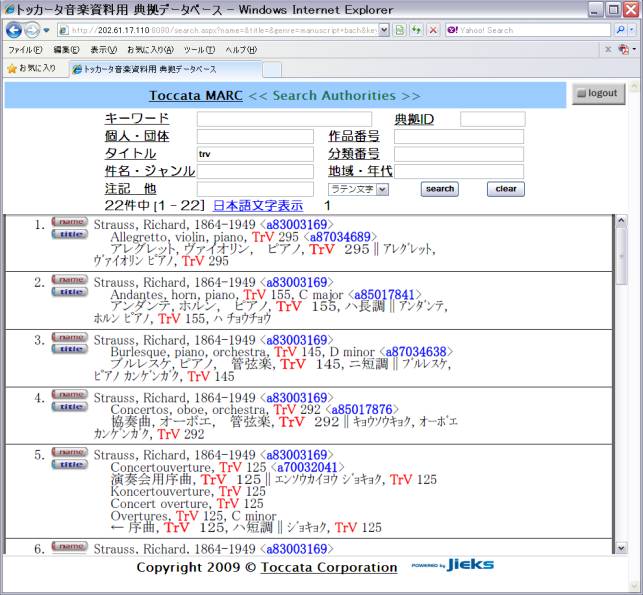Click the logout button

(598, 93)
